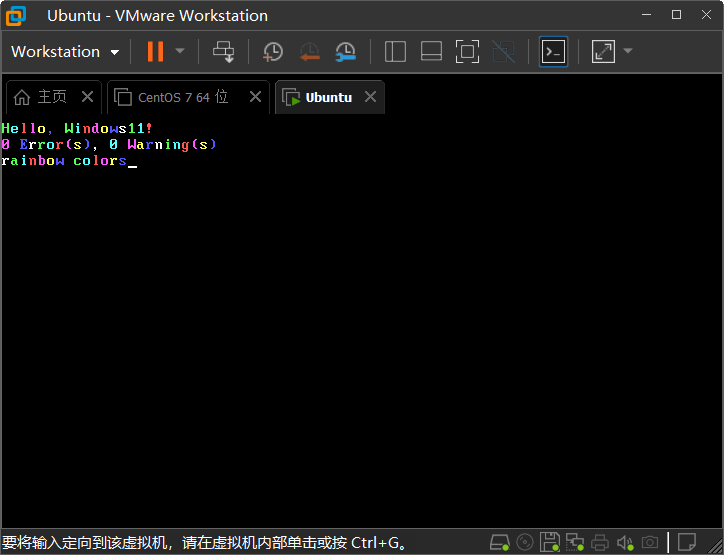724x555 pixels.
Task: Click the network adapter status icon
Action: [x=575, y=542]
